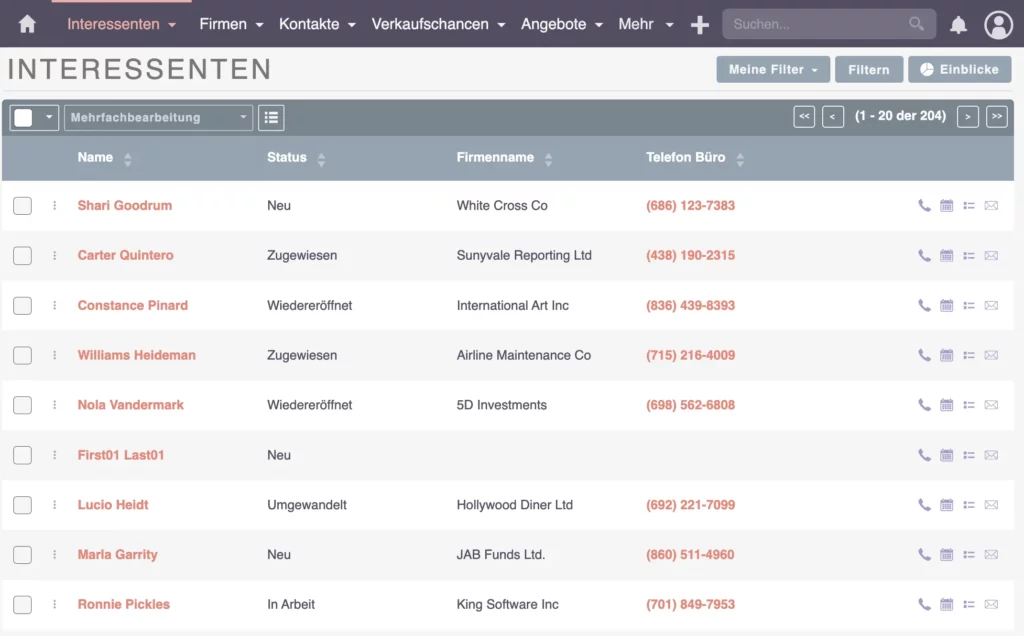
Task: Schedule a meeting for Constance Pinard
Action: click(946, 305)
